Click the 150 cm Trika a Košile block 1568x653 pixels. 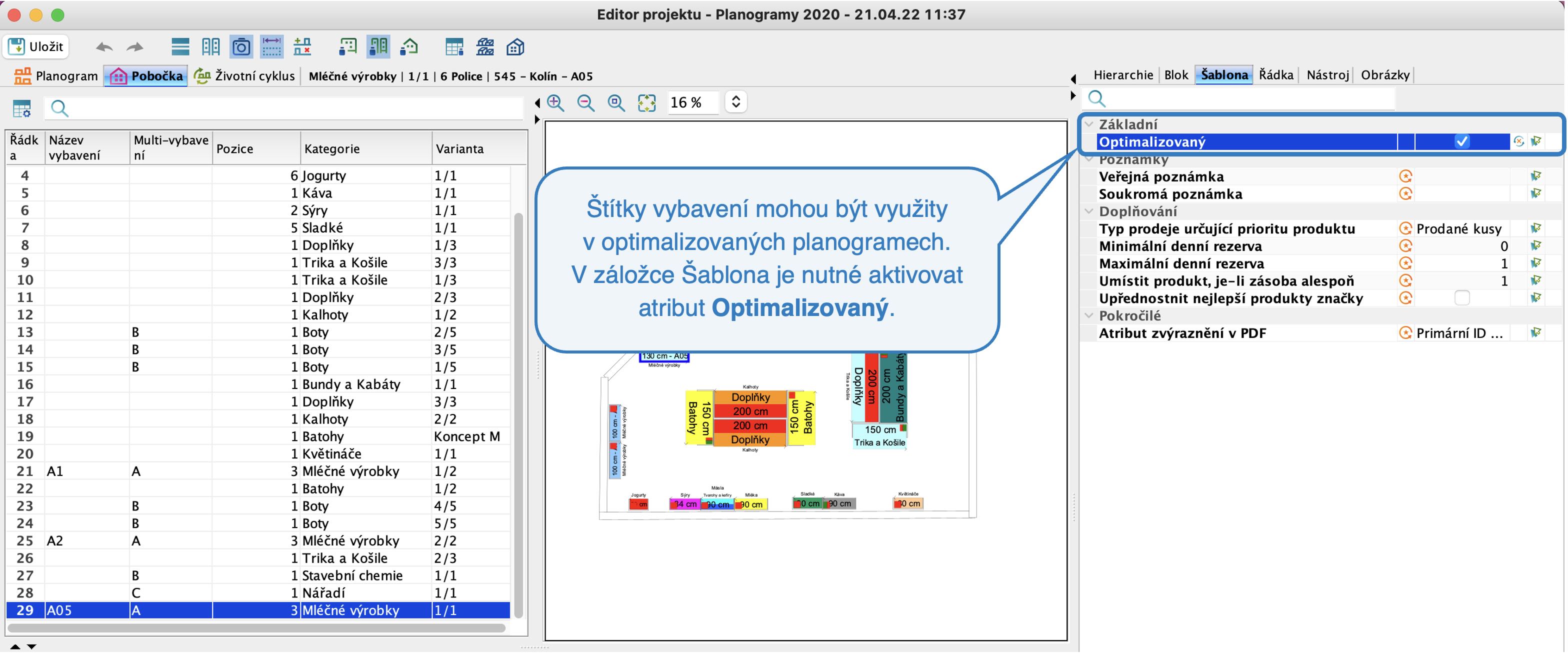click(x=879, y=435)
